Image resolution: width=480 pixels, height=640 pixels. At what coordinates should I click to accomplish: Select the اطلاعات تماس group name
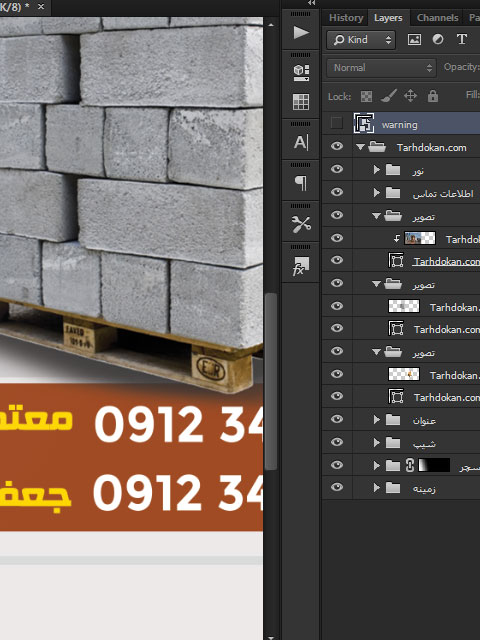442,194
